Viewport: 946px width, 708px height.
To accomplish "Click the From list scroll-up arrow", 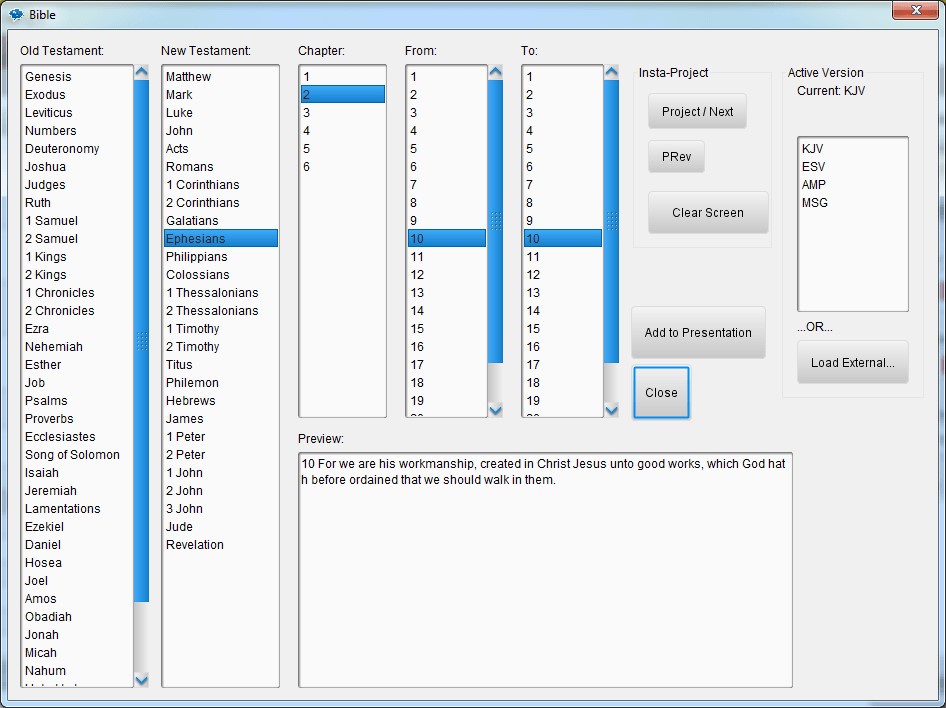I will pyautogui.click(x=495, y=73).
